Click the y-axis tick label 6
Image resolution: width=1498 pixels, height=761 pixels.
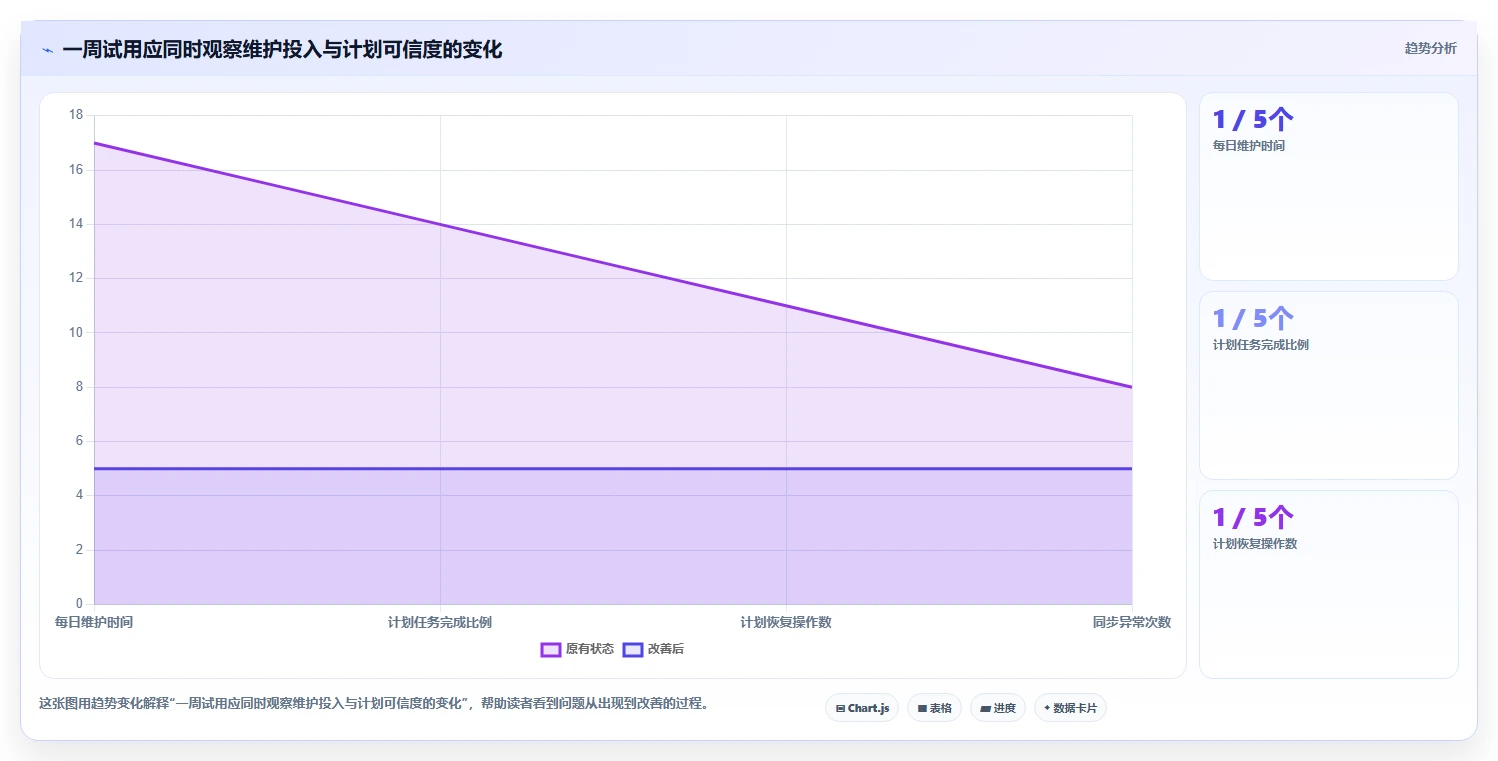pyautogui.click(x=80, y=441)
